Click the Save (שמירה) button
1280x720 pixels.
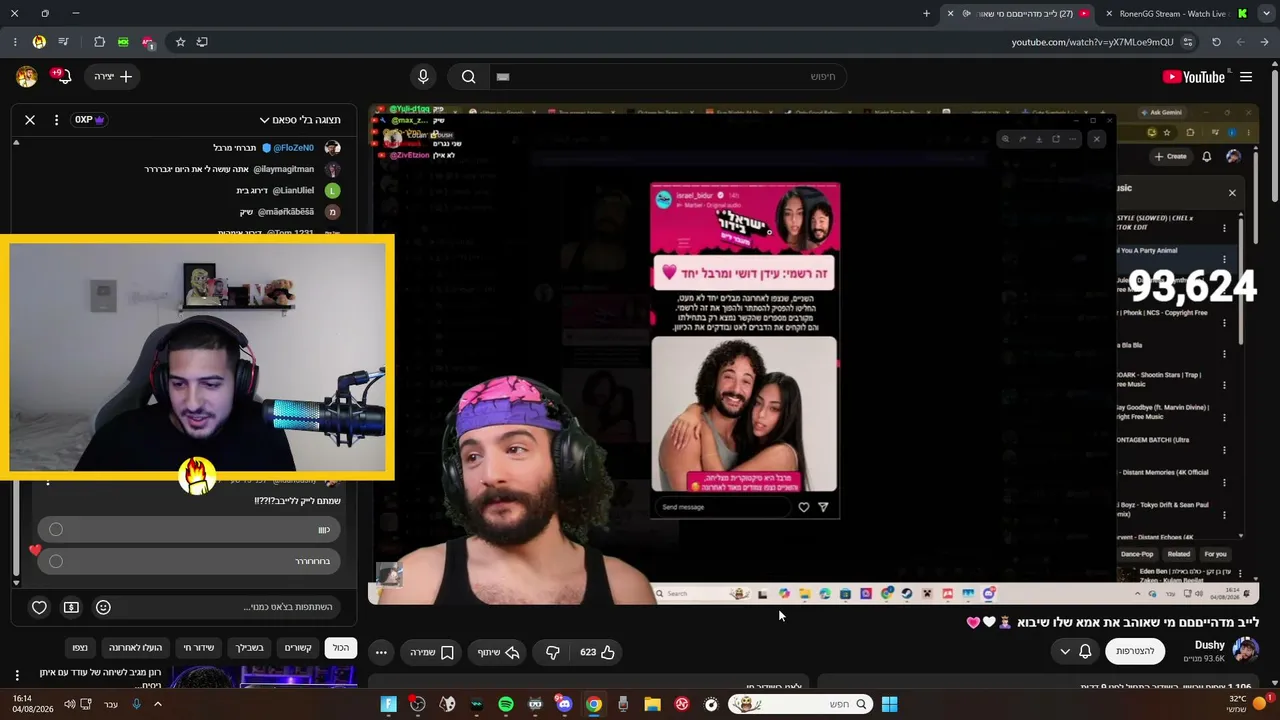[x=432, y=652]
